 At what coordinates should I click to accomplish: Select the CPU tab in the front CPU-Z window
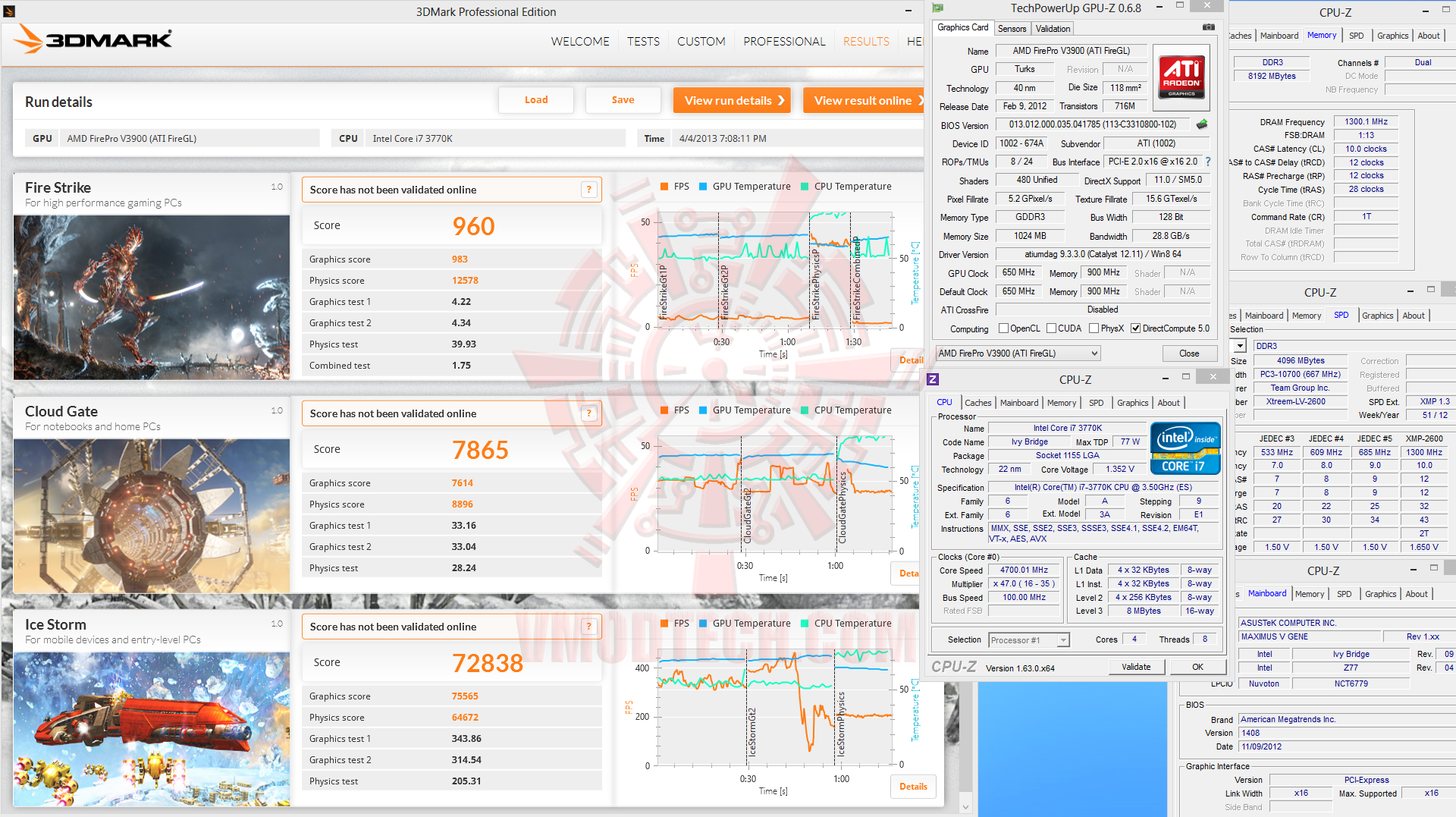click(944, 402)
